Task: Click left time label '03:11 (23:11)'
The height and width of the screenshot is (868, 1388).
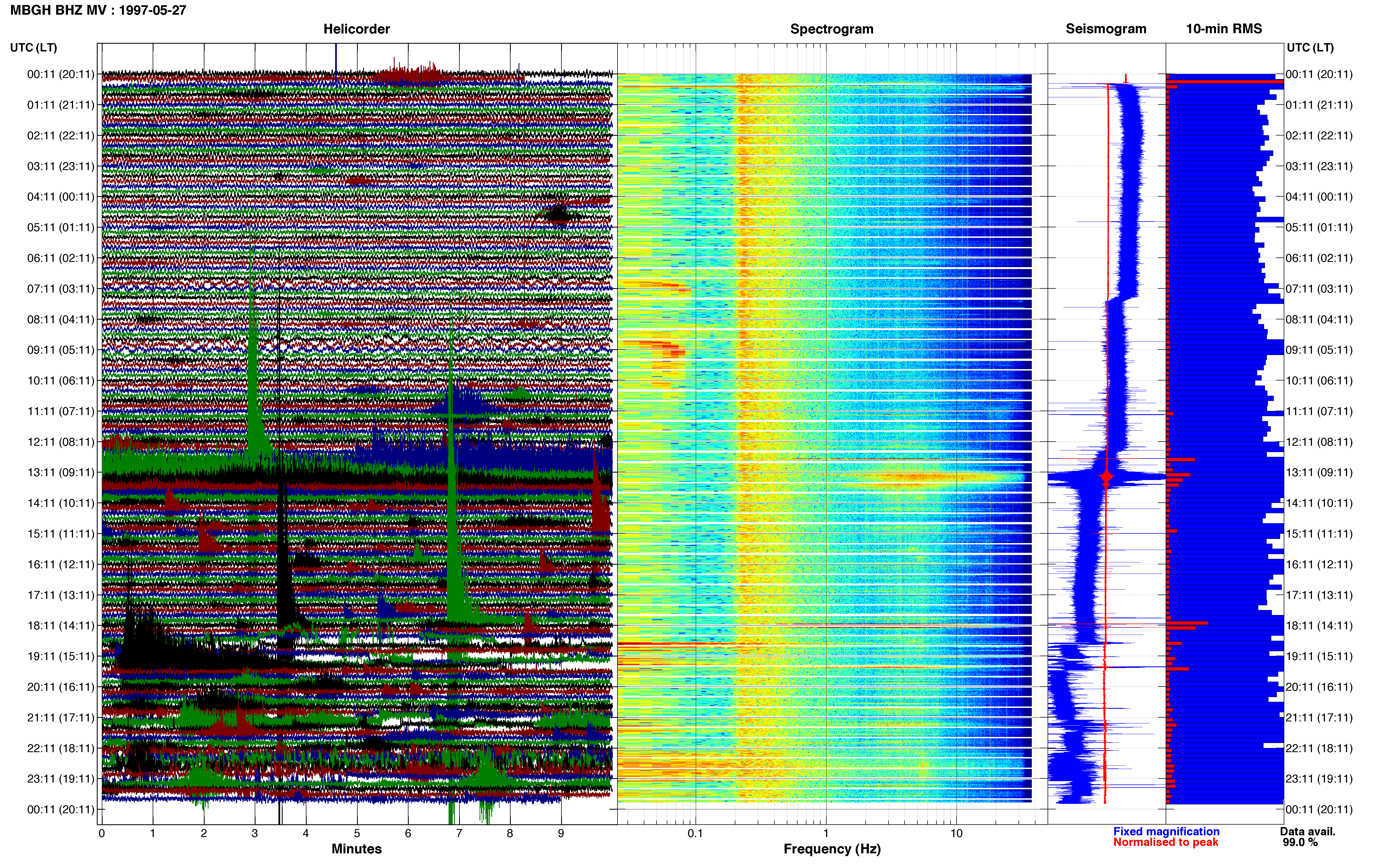Action: click(61, 166)
